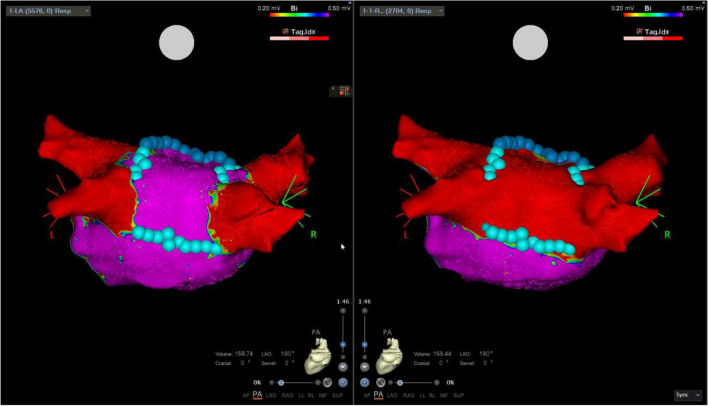The image size is (708, 406).
Task: Click the gray sphere button in left pane
Action: (327, 382)
